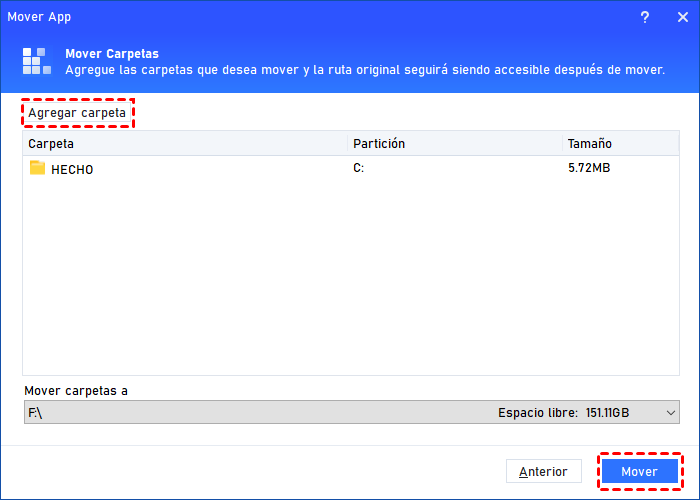Click the Mover Carpetas header grid icon
Screen dimensions: 700x500
37,62
